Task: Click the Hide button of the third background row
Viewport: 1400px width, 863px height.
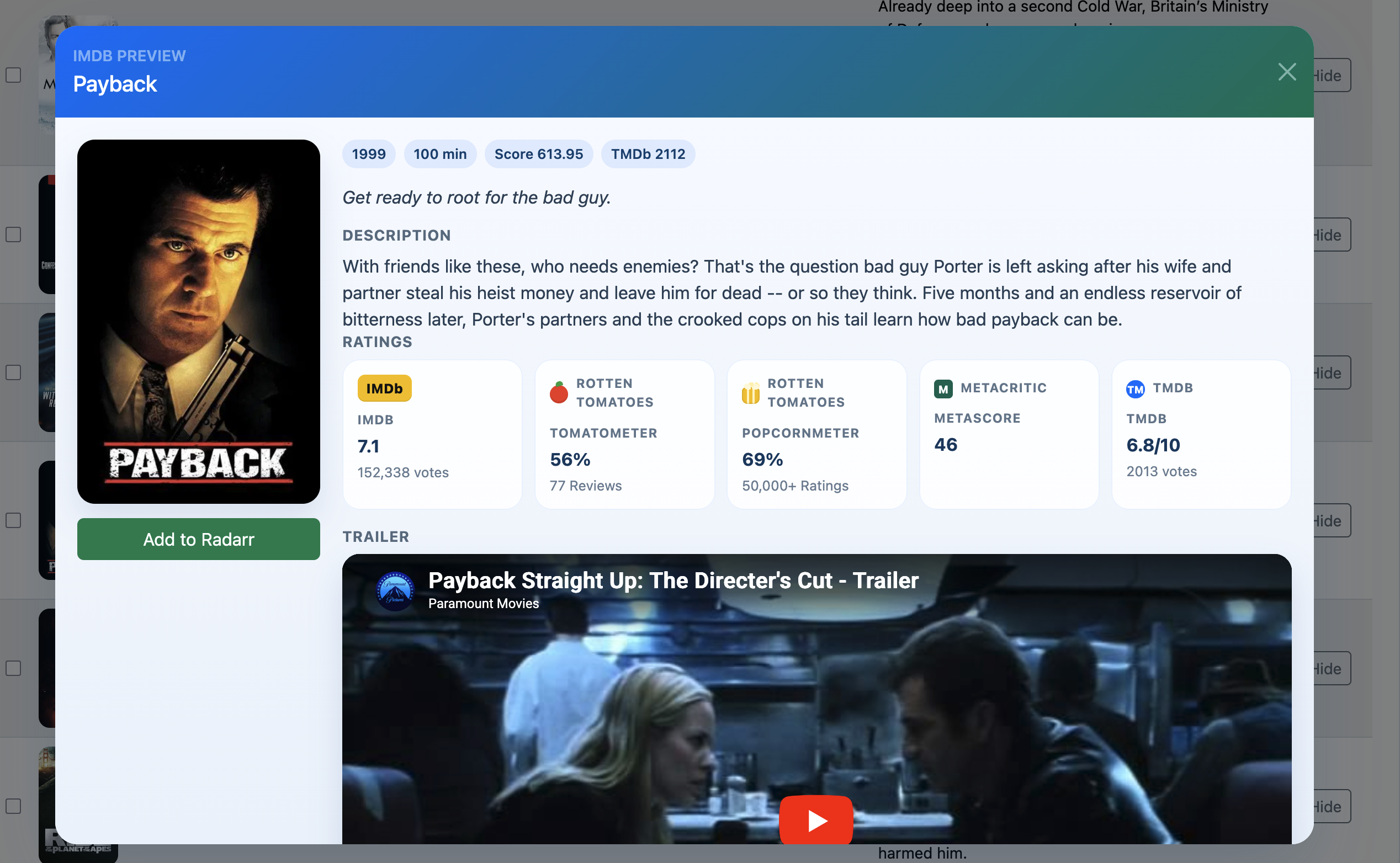Action: click(1332, 372)
